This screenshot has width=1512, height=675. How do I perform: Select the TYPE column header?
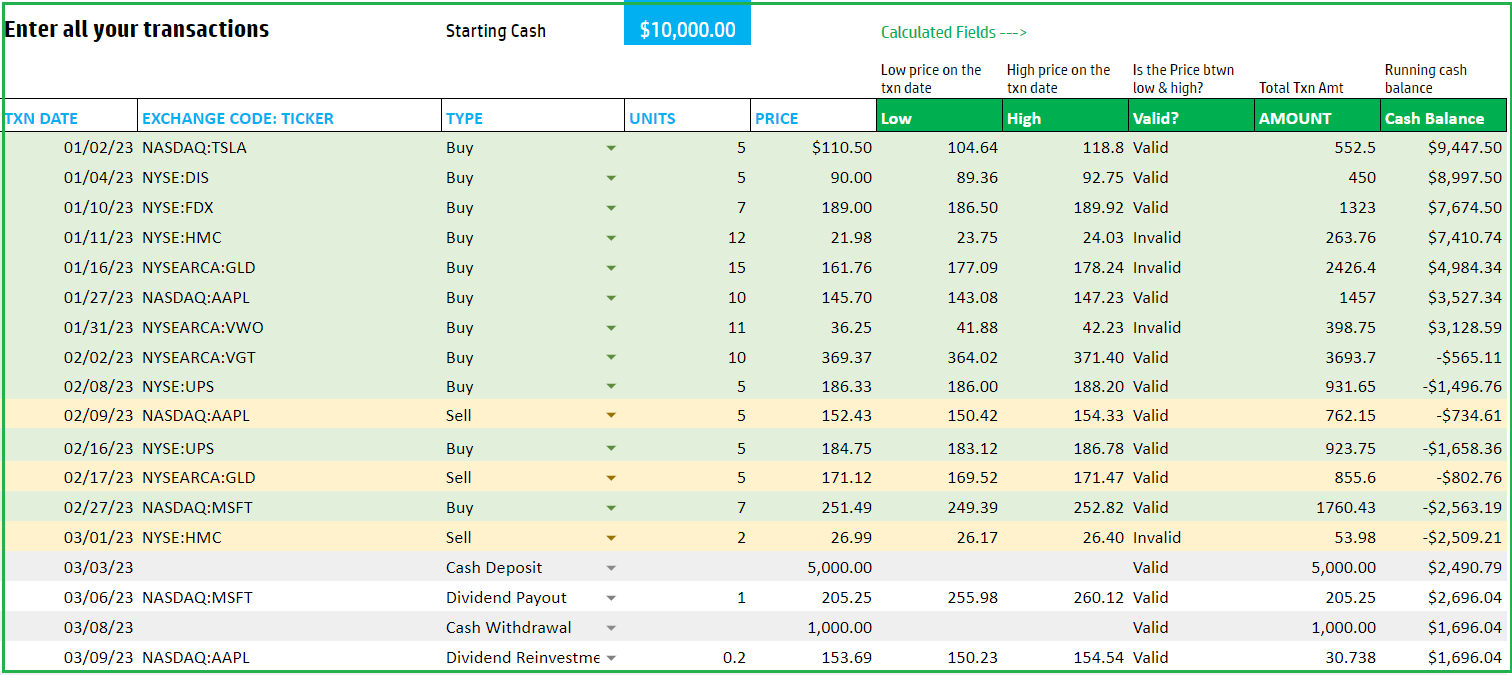coord(533,116)
